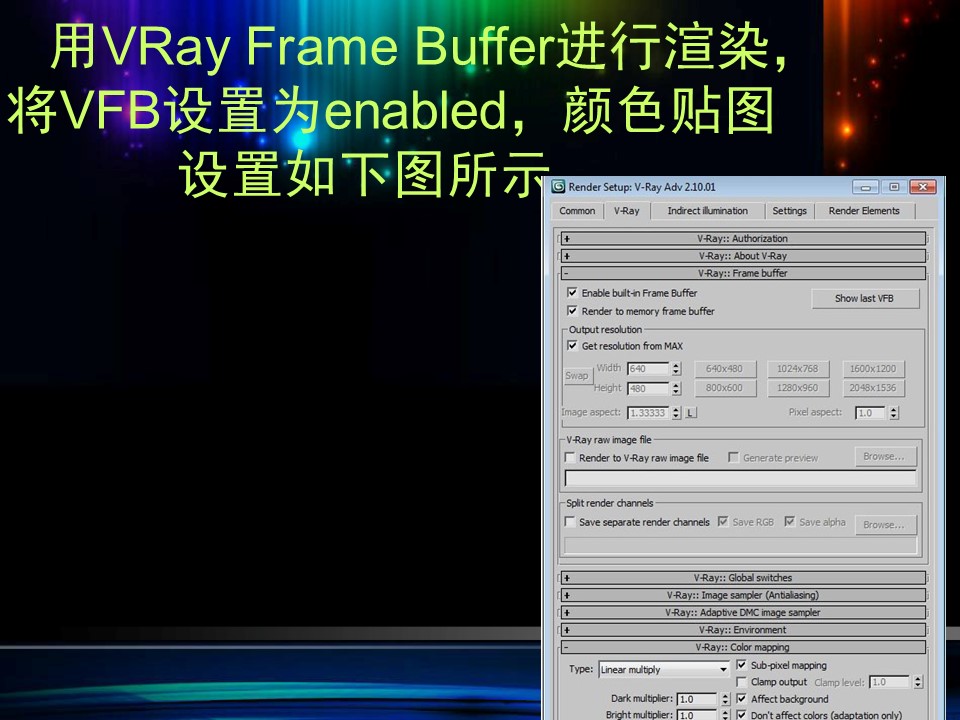Click Browse for V-Ray raw image file

(884, 457)
